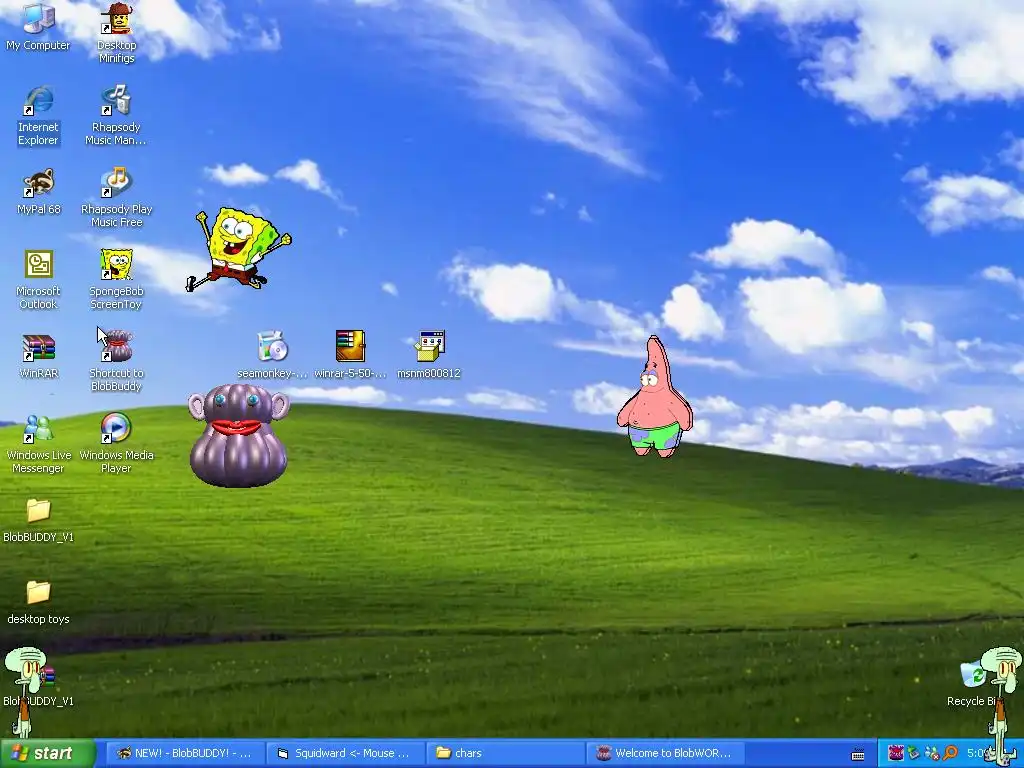
Task: Open the chars folder taskbar button
Action: [505, 753]
